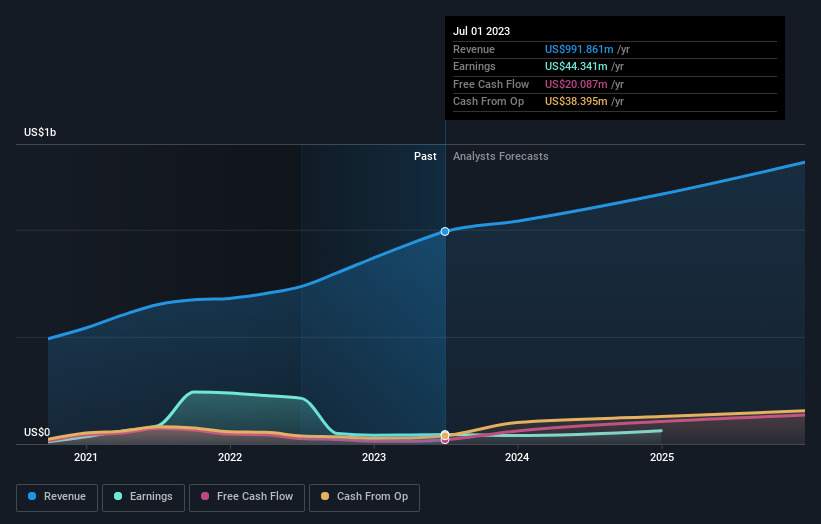821x524 pixels.
Task: Toggle the Earnings legend button
Action: (x=143, y=497)
